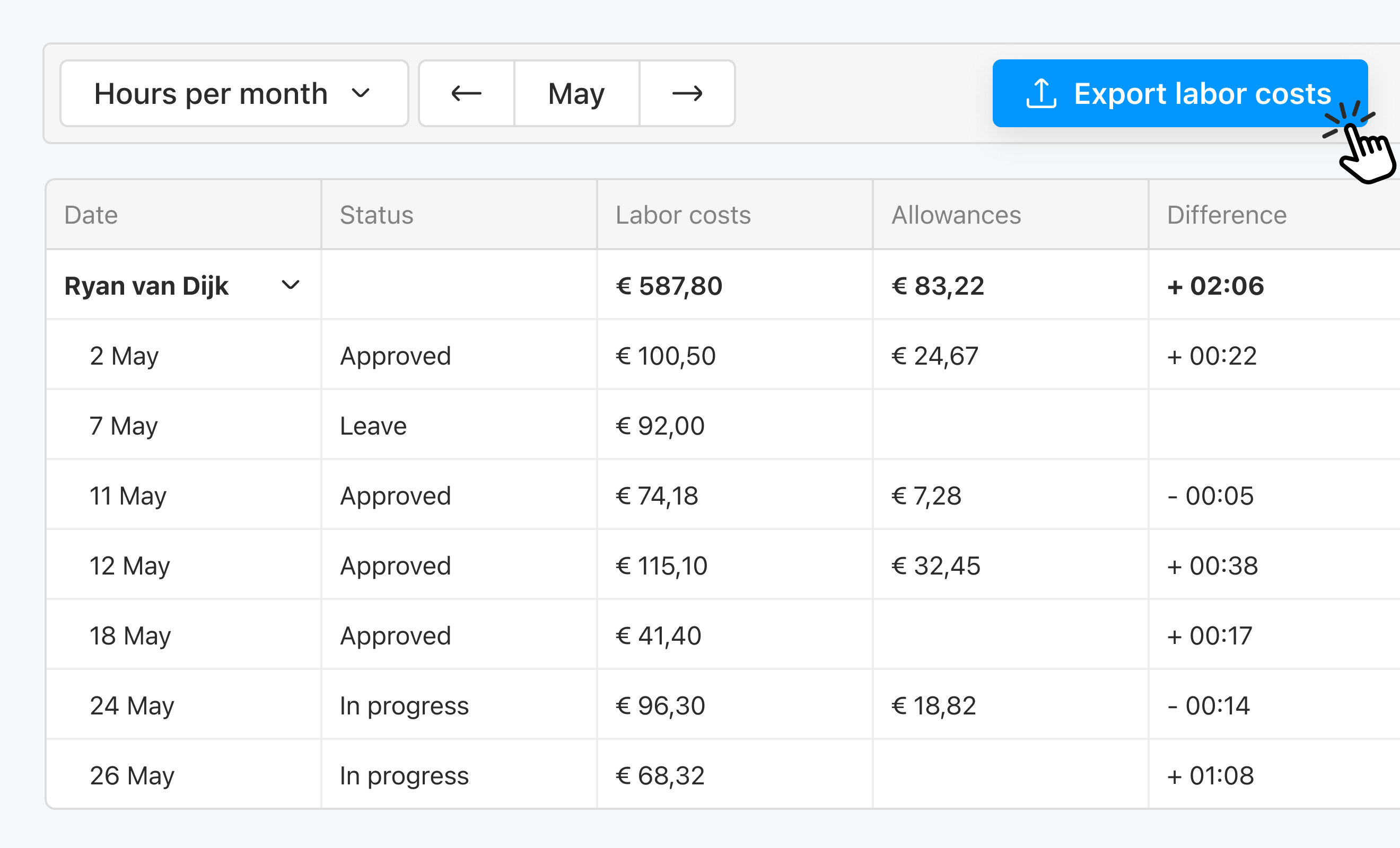Go to next month using right arrow

pos(687,93)
